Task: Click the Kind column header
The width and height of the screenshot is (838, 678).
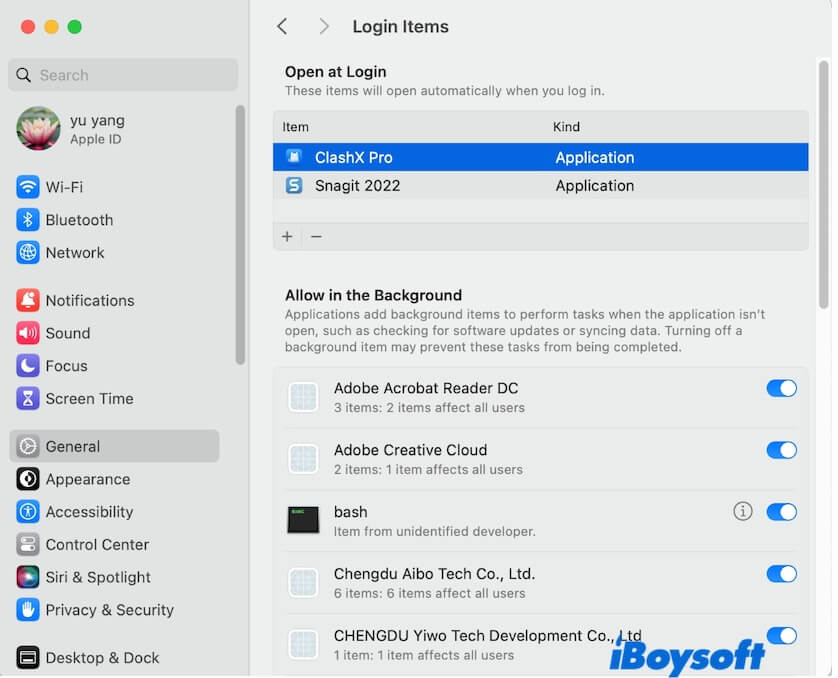Action: tap(566, 127)
